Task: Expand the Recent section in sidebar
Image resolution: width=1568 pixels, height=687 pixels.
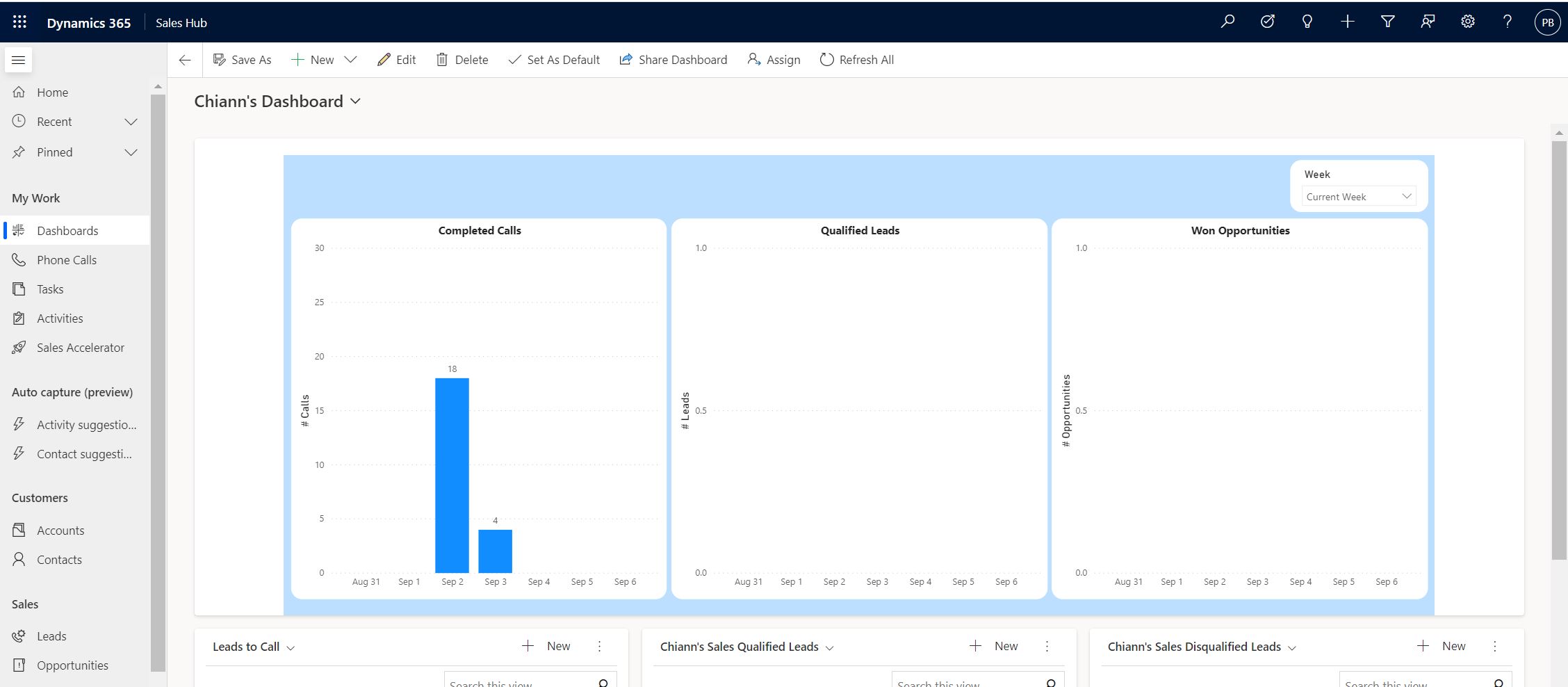Action: pos(131,122)
